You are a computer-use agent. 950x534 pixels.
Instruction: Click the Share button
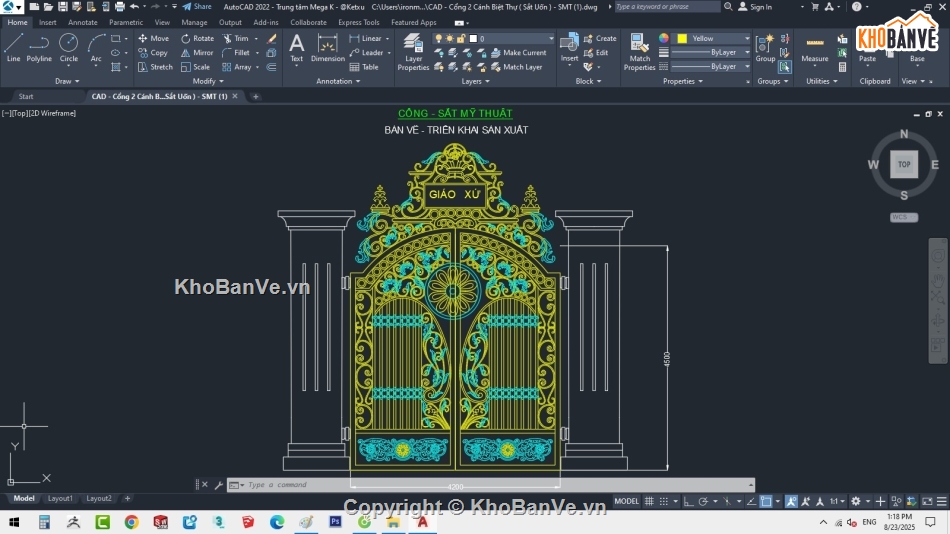point(197,7)
